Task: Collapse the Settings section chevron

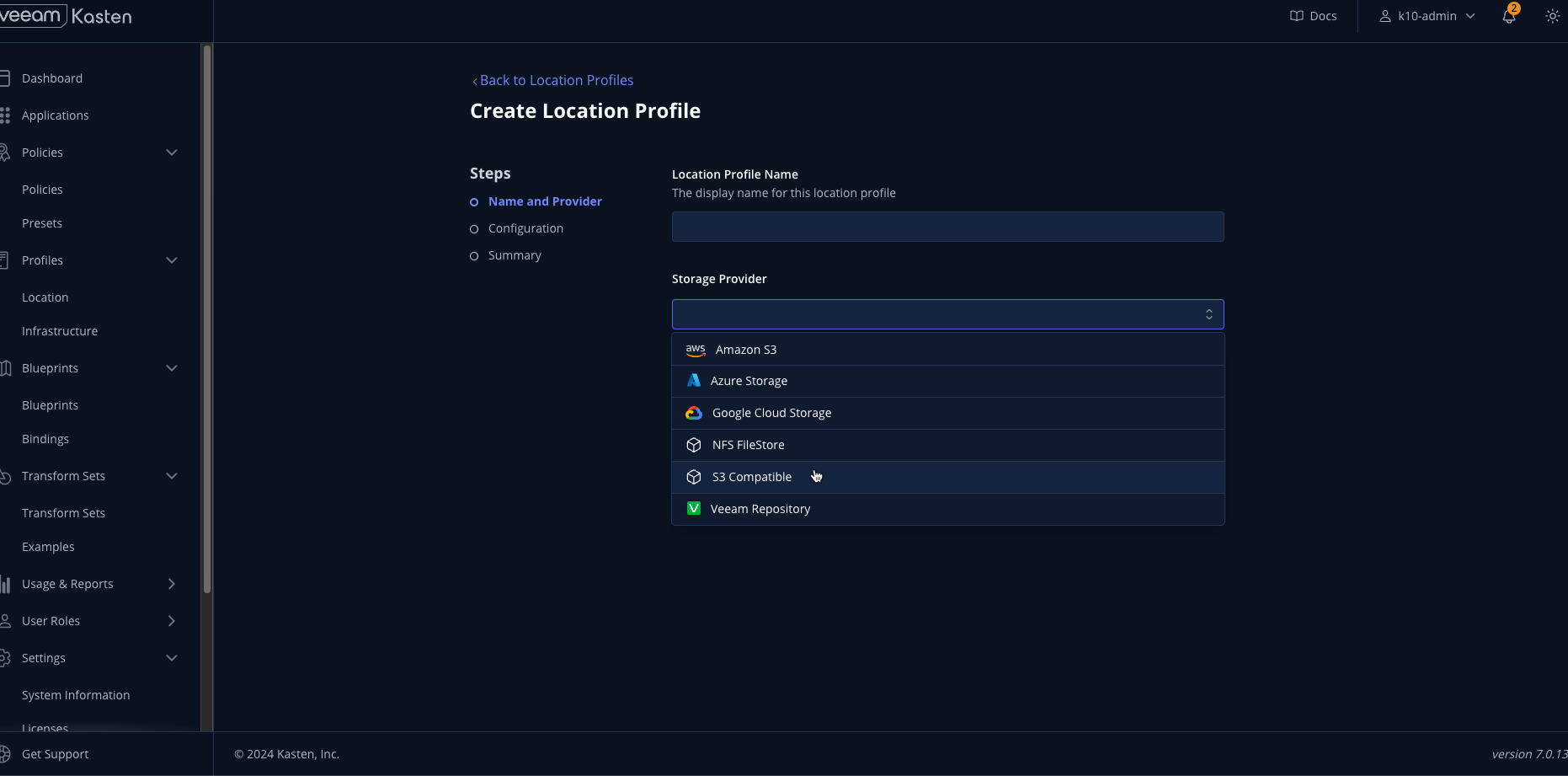Action: click(172, 658)
